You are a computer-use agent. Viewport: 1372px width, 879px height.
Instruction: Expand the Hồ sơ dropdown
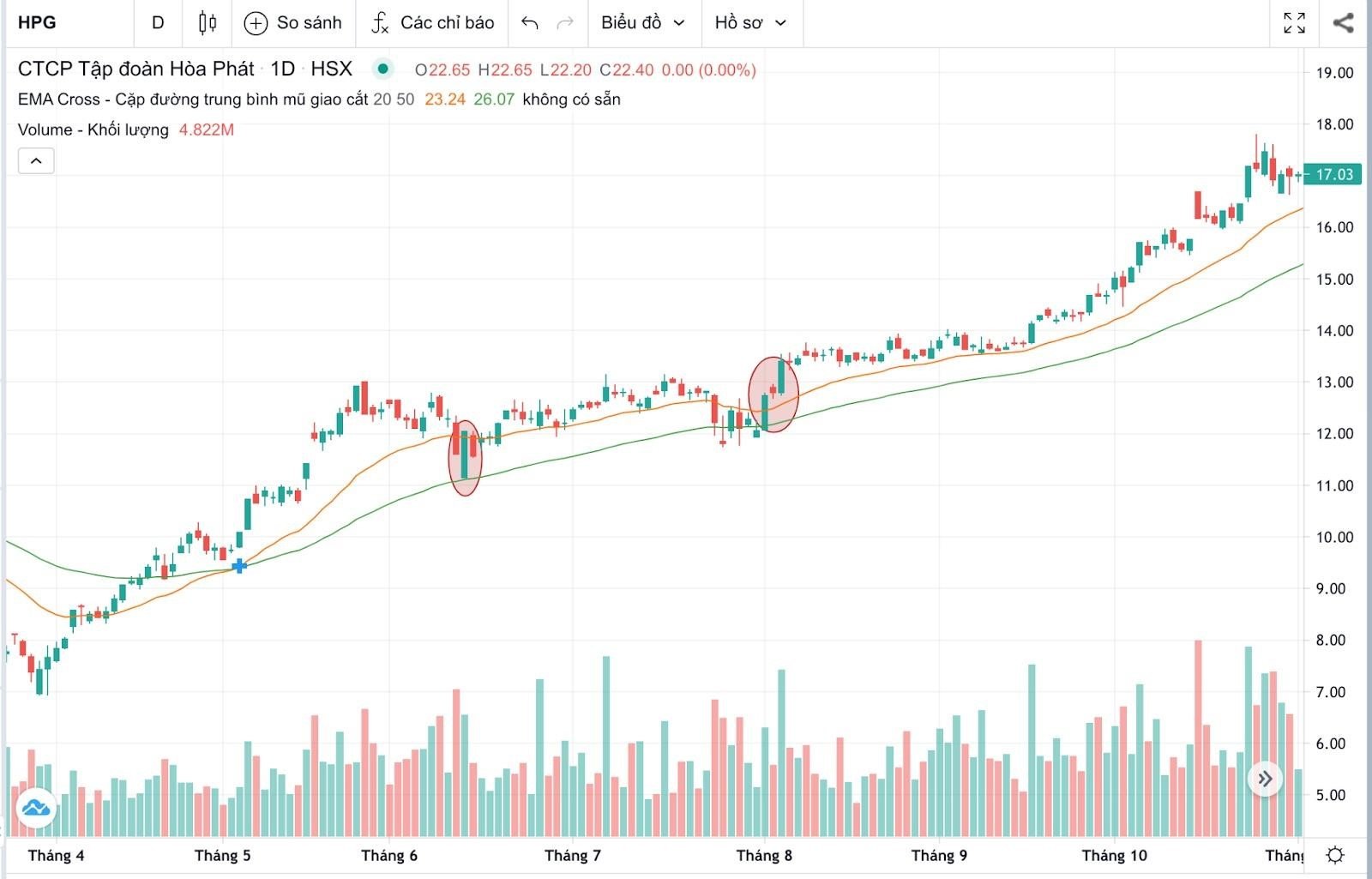coord(751,23)
